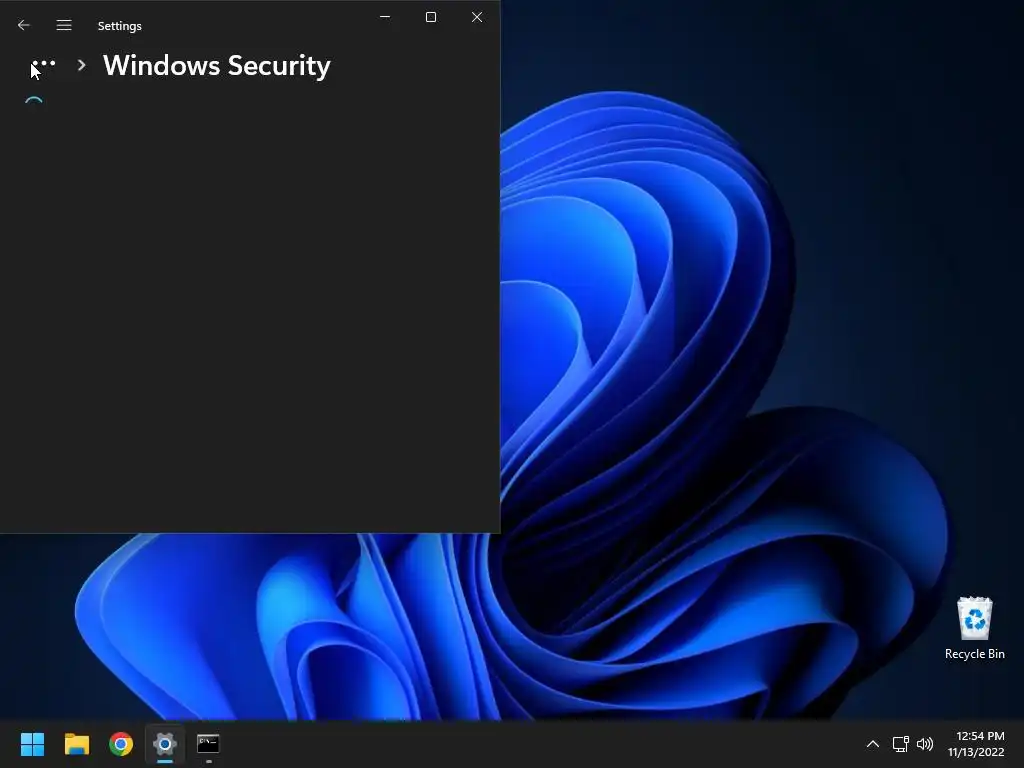This screenshot has width=1024, height=768.
Task: Select the Recycle Bin desktop icon
Action: pyautogui.click(x=974, y=628)
